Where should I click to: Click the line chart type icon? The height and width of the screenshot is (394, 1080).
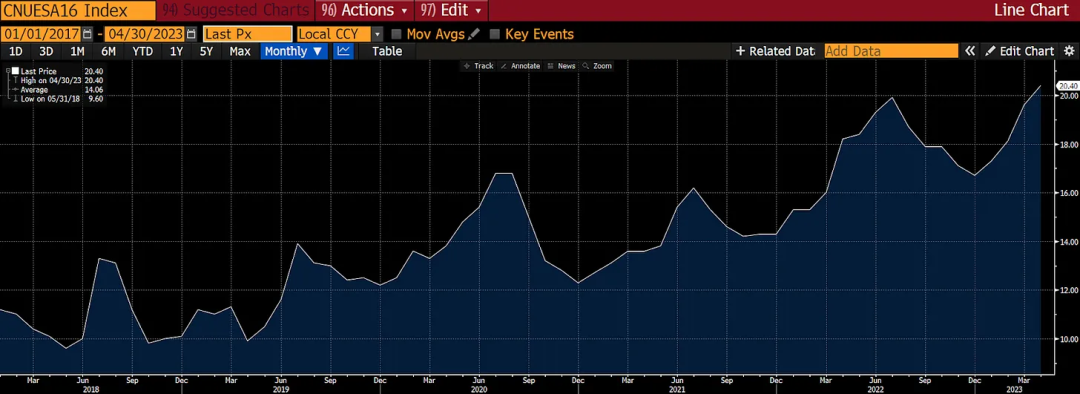pos(344,51)
